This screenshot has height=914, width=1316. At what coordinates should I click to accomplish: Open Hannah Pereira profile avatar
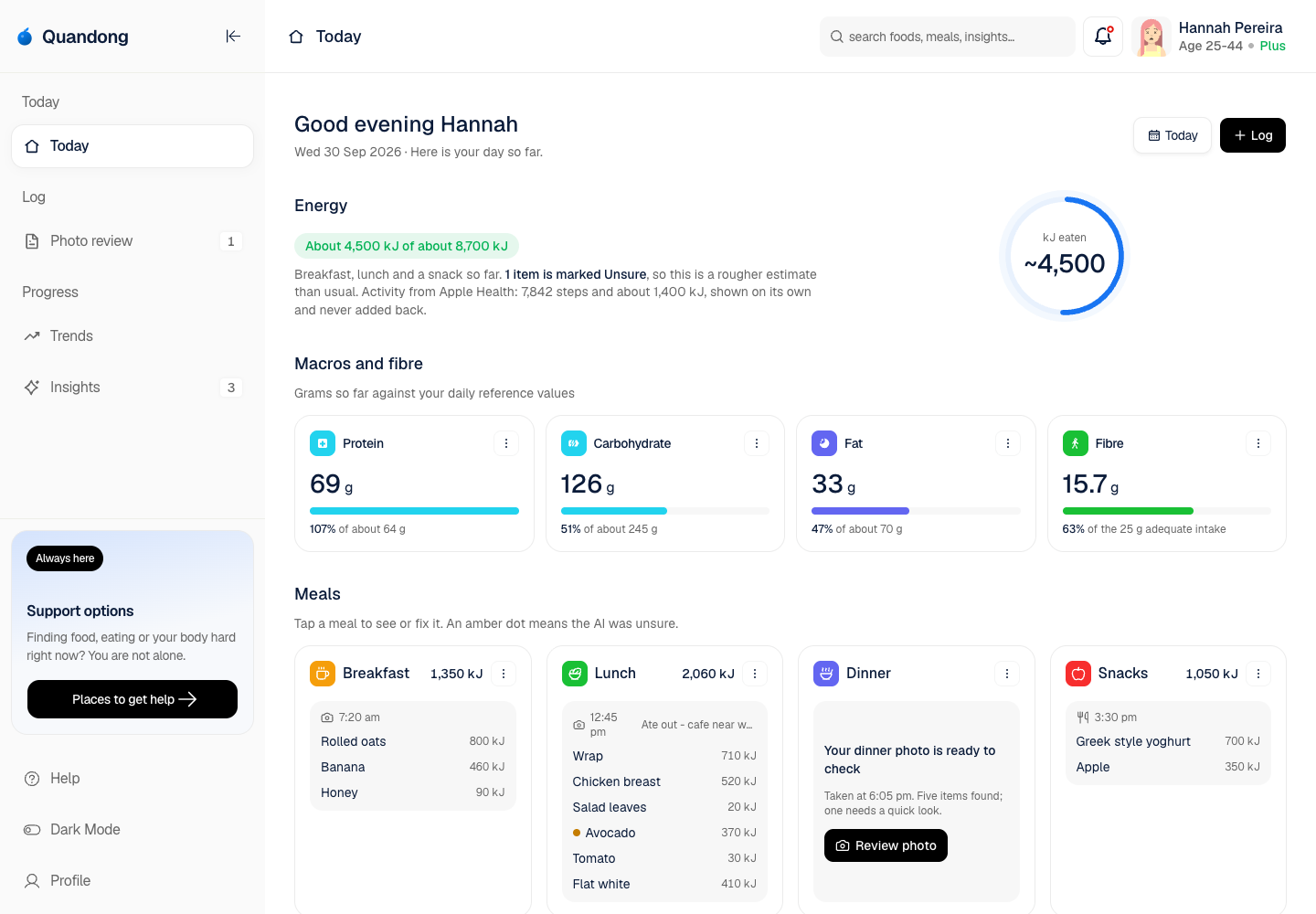pos(1151,37)
